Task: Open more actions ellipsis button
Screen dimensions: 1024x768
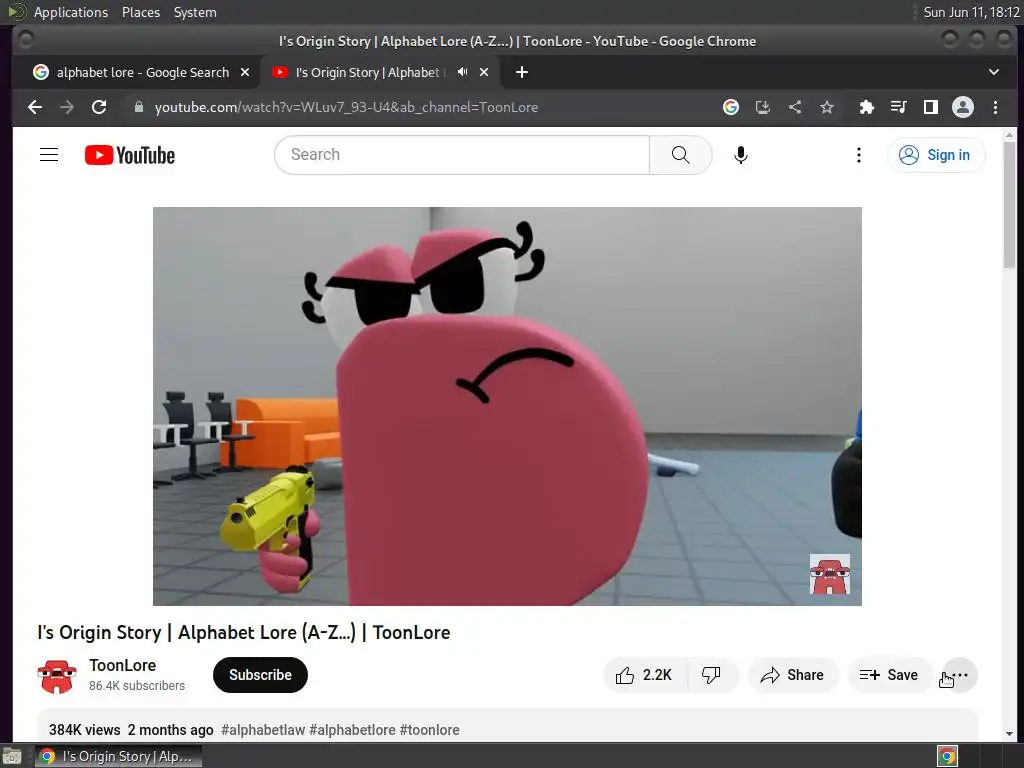Action: point(960,675)
